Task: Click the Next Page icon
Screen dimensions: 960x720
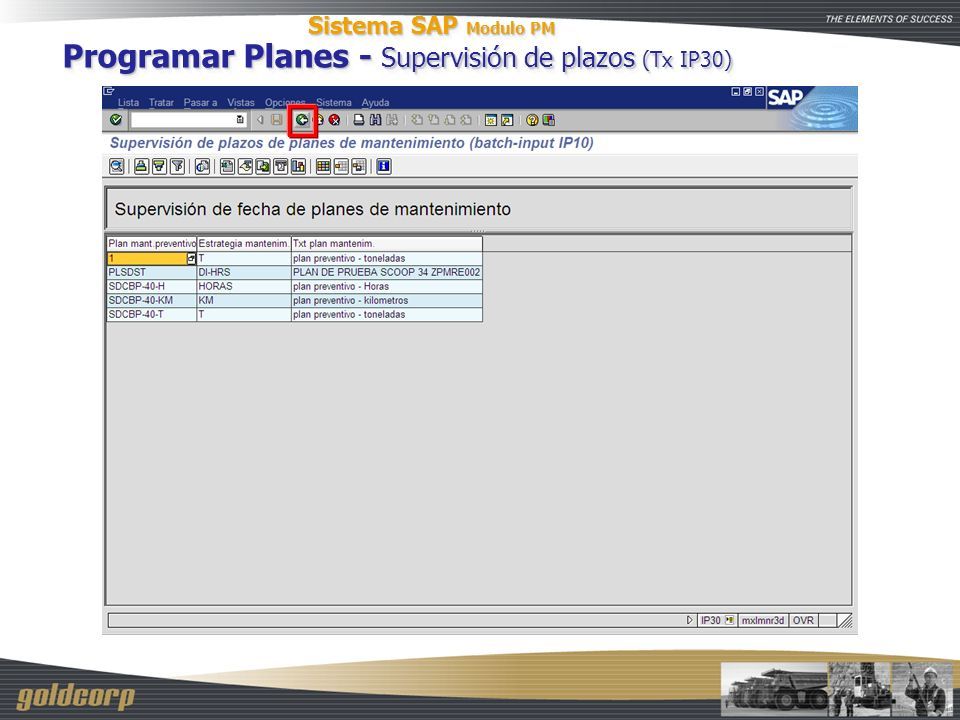Action: point(449,120)
